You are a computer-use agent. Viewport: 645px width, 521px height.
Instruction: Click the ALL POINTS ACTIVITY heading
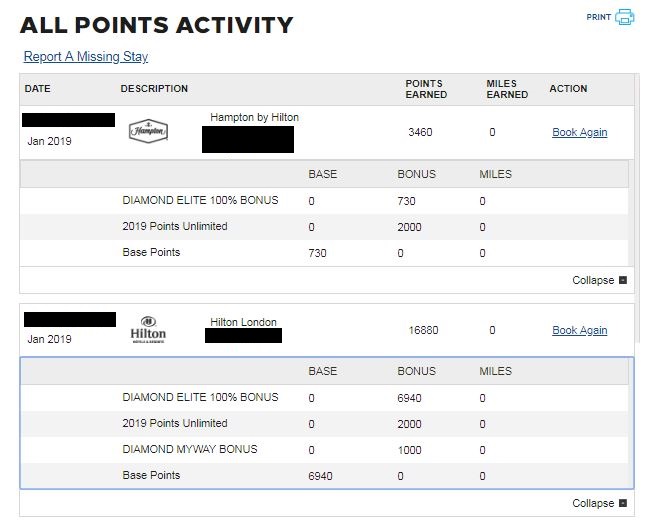tap(156, 25)
